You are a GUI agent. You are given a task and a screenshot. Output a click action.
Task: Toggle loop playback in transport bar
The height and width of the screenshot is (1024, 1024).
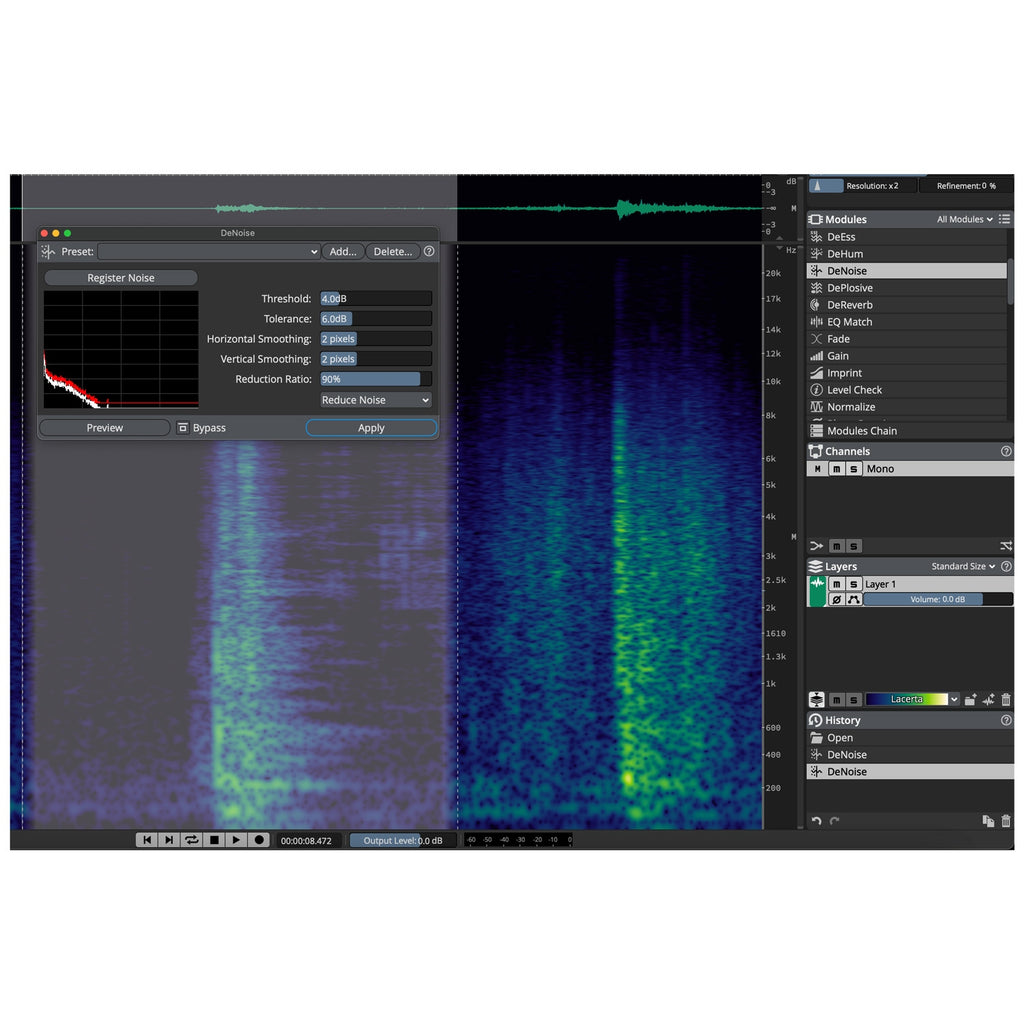191,840
